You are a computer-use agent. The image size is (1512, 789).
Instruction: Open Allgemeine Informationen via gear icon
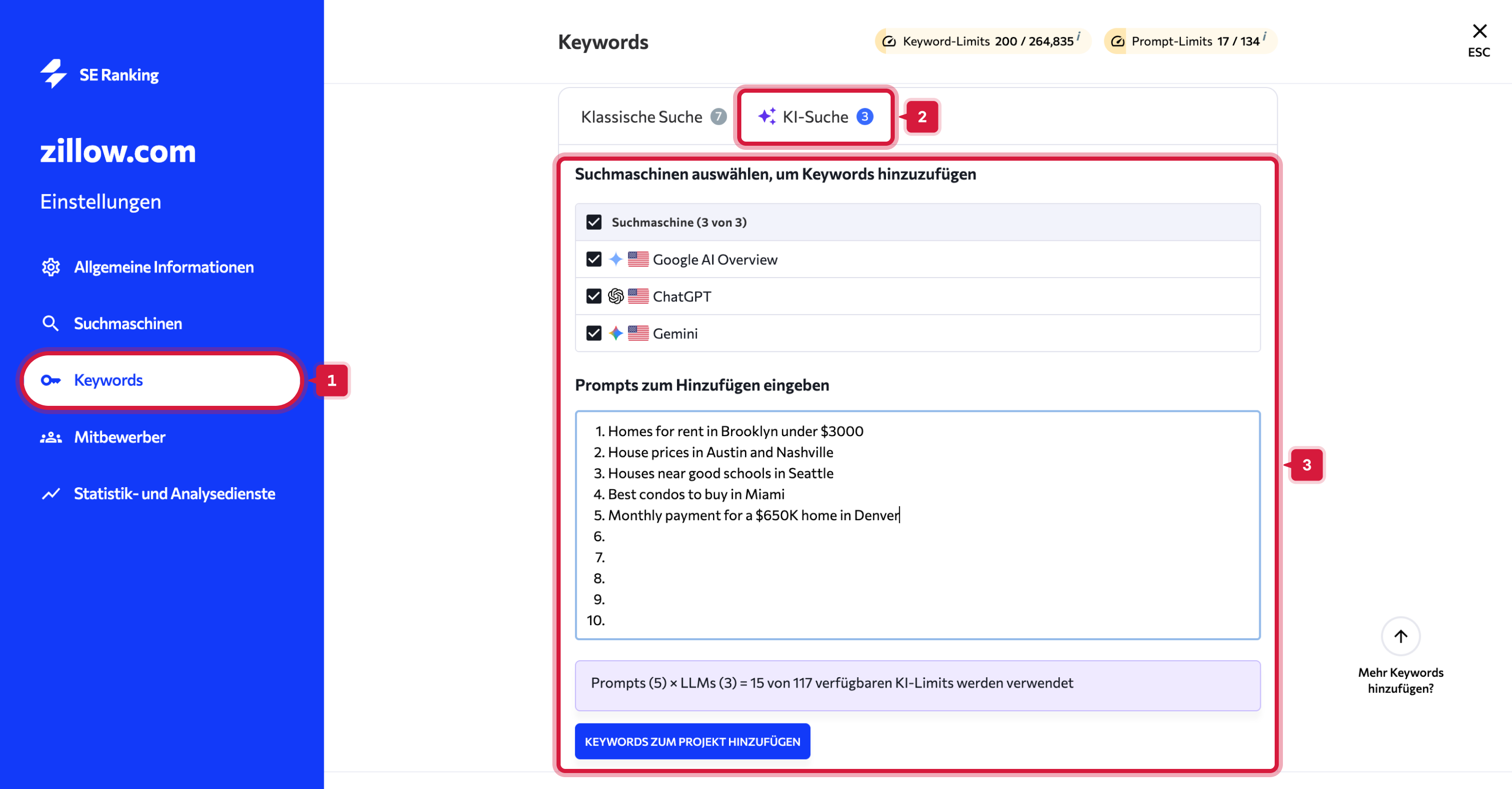click(x=50, y=267)
